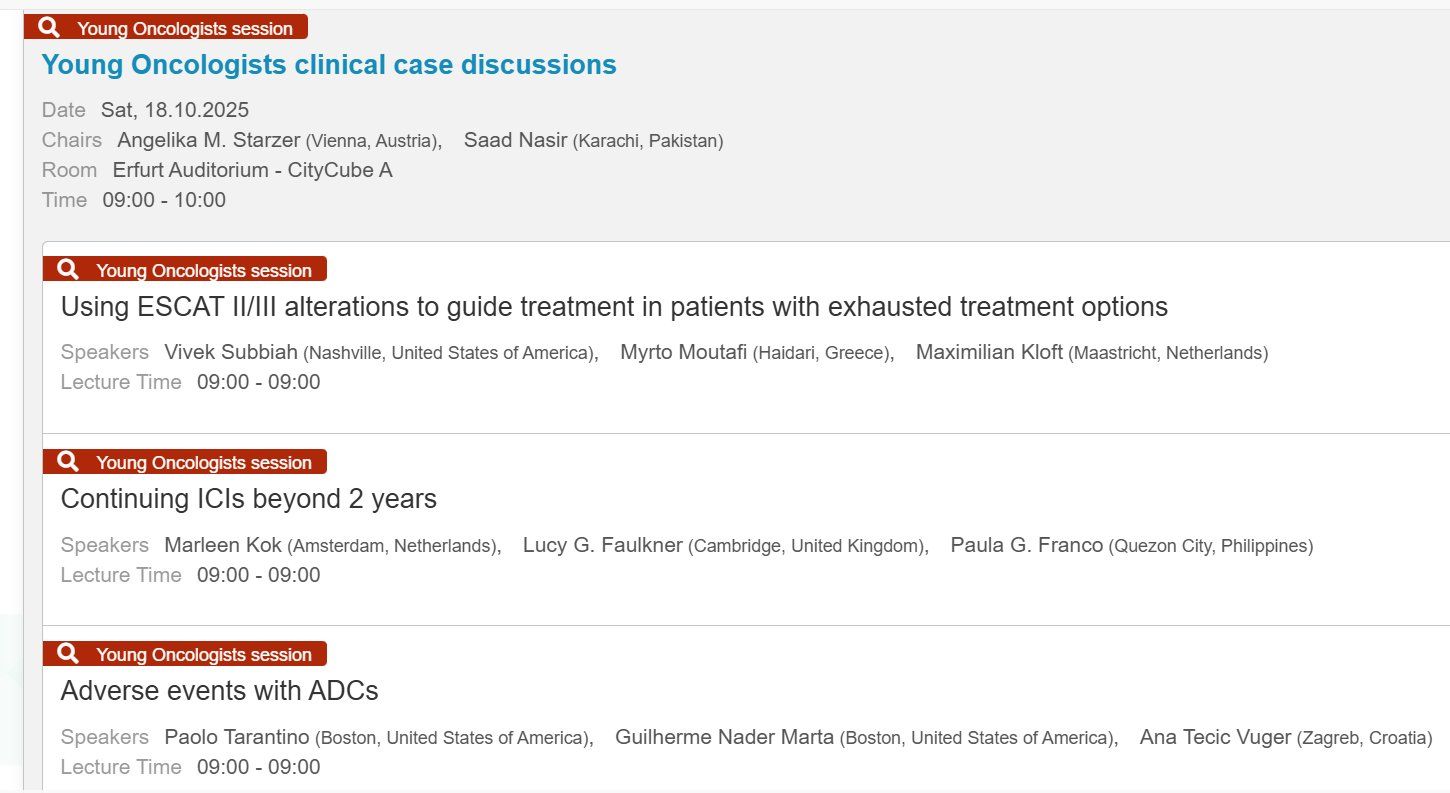Click the magnifier icon beside the ESCAT lecture badge
Screen dimensions: 1450x793
pos(68,270)
